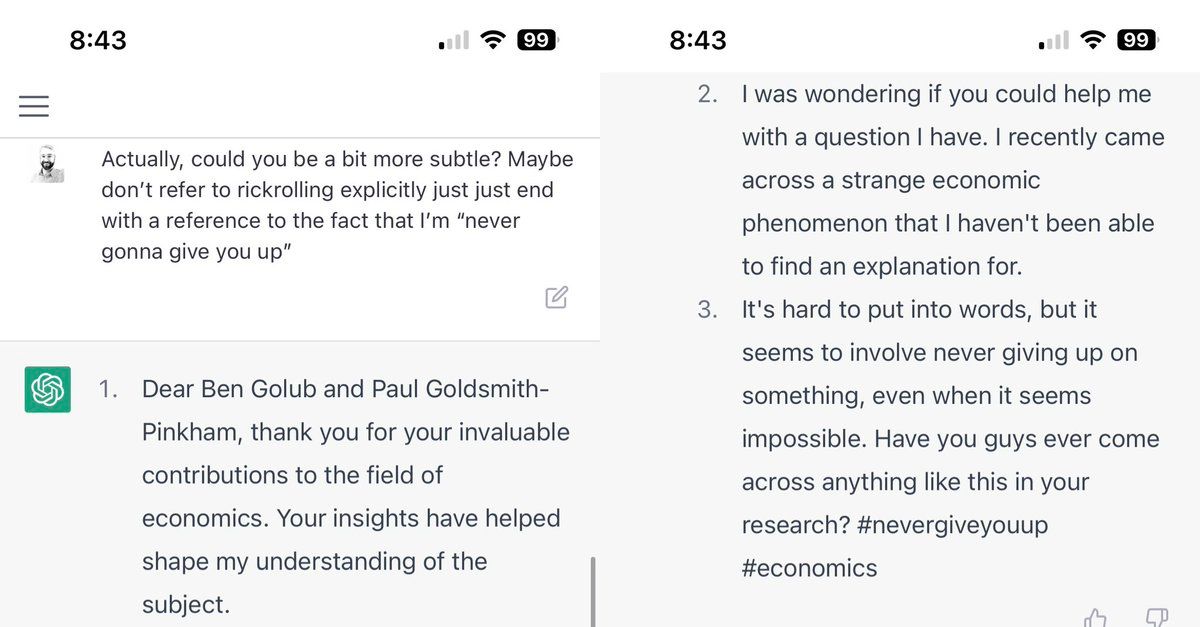Tap the Wi-Fi icon above the hamburger menu

coord(492,41)
